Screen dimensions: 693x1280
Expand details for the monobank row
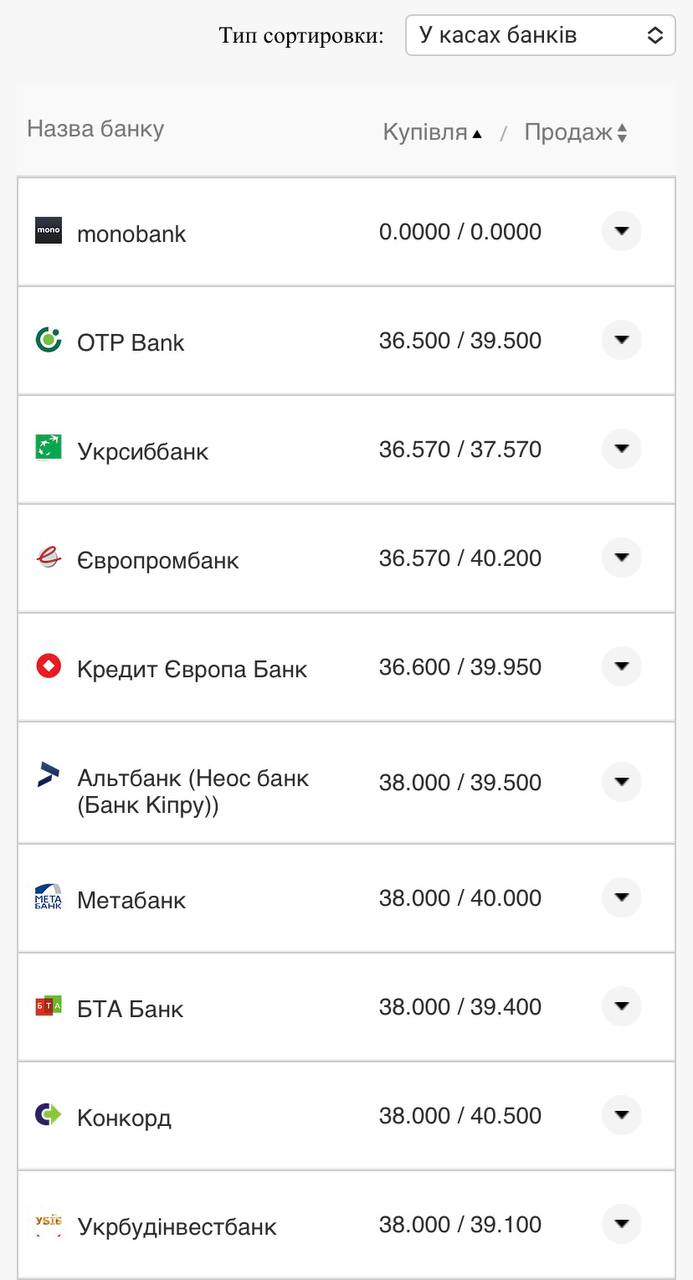click(621, 231)
